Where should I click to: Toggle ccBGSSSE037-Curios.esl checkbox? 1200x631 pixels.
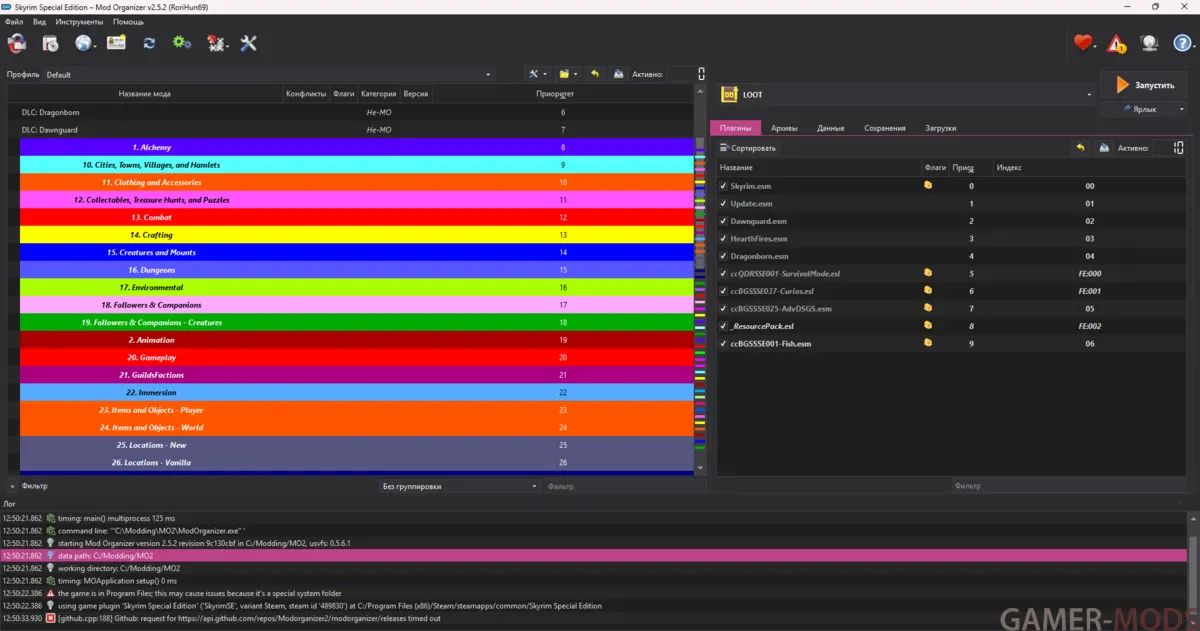(x=724, y=291)
